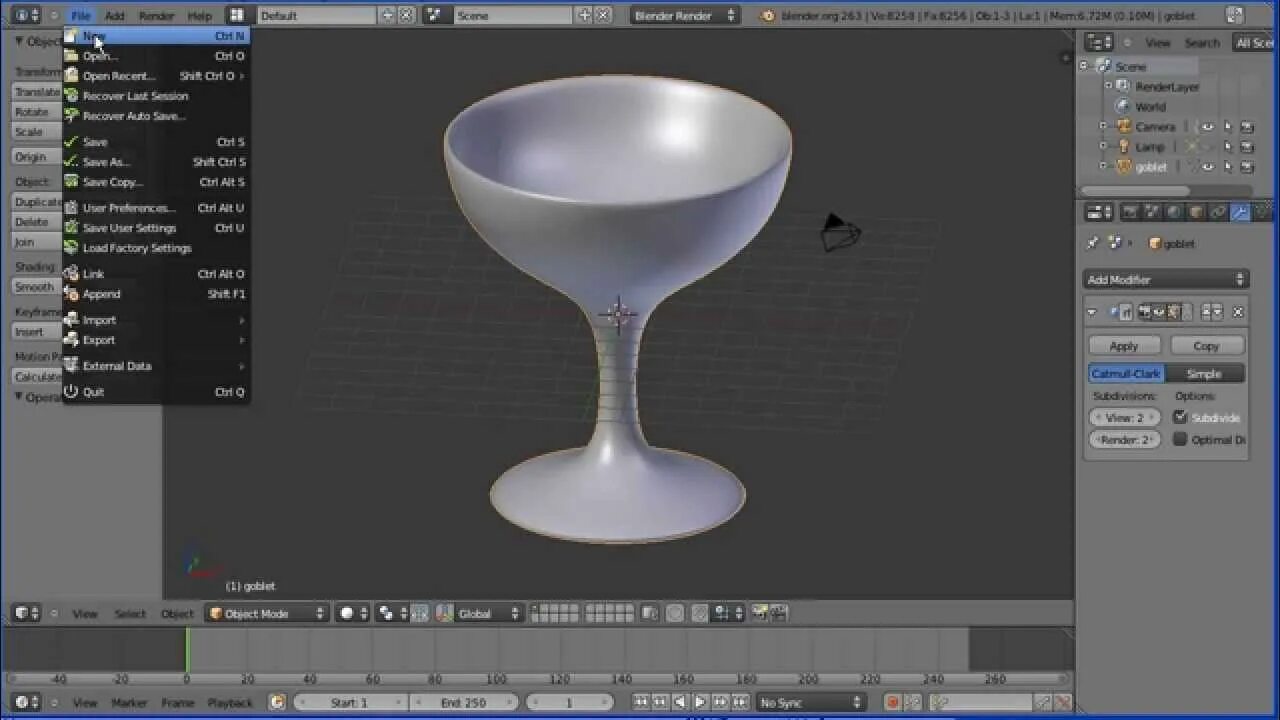Click the Timeline editor type icon

[x=27, y=703]
